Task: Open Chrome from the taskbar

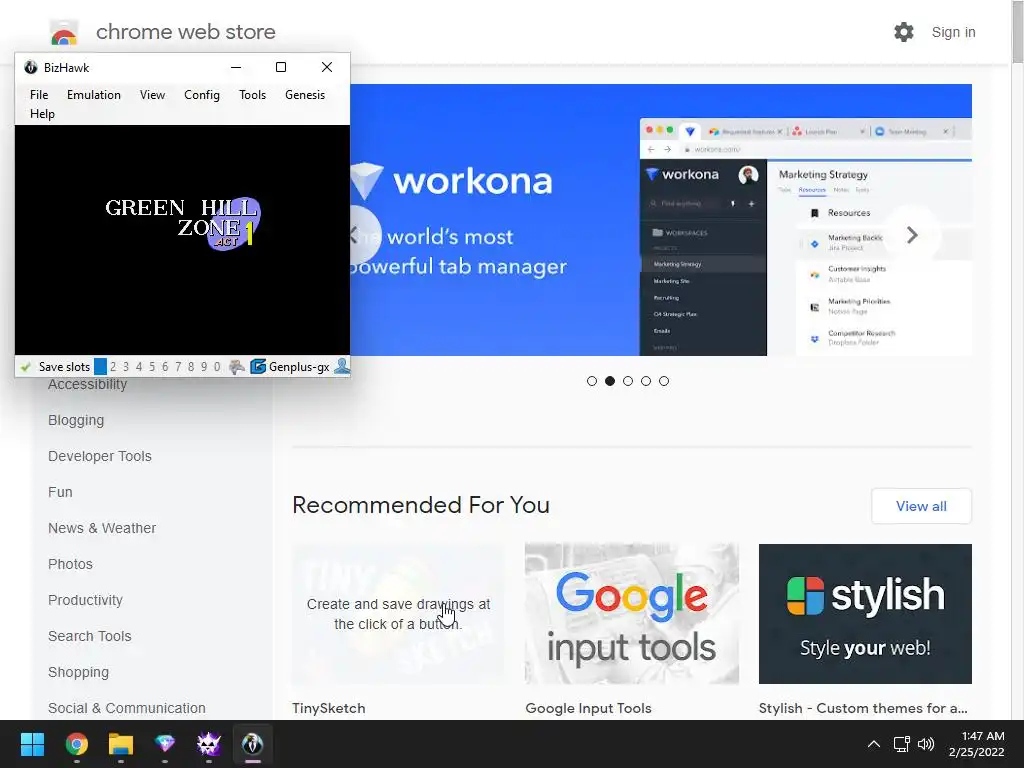Action: coord(76,744)
